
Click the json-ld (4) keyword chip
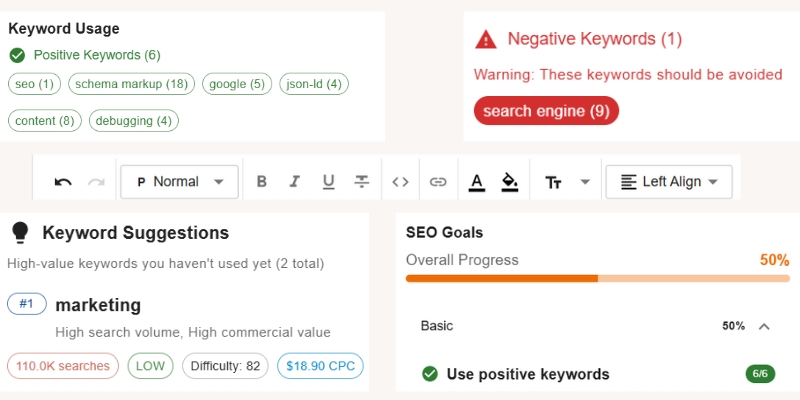click(314, 84)
